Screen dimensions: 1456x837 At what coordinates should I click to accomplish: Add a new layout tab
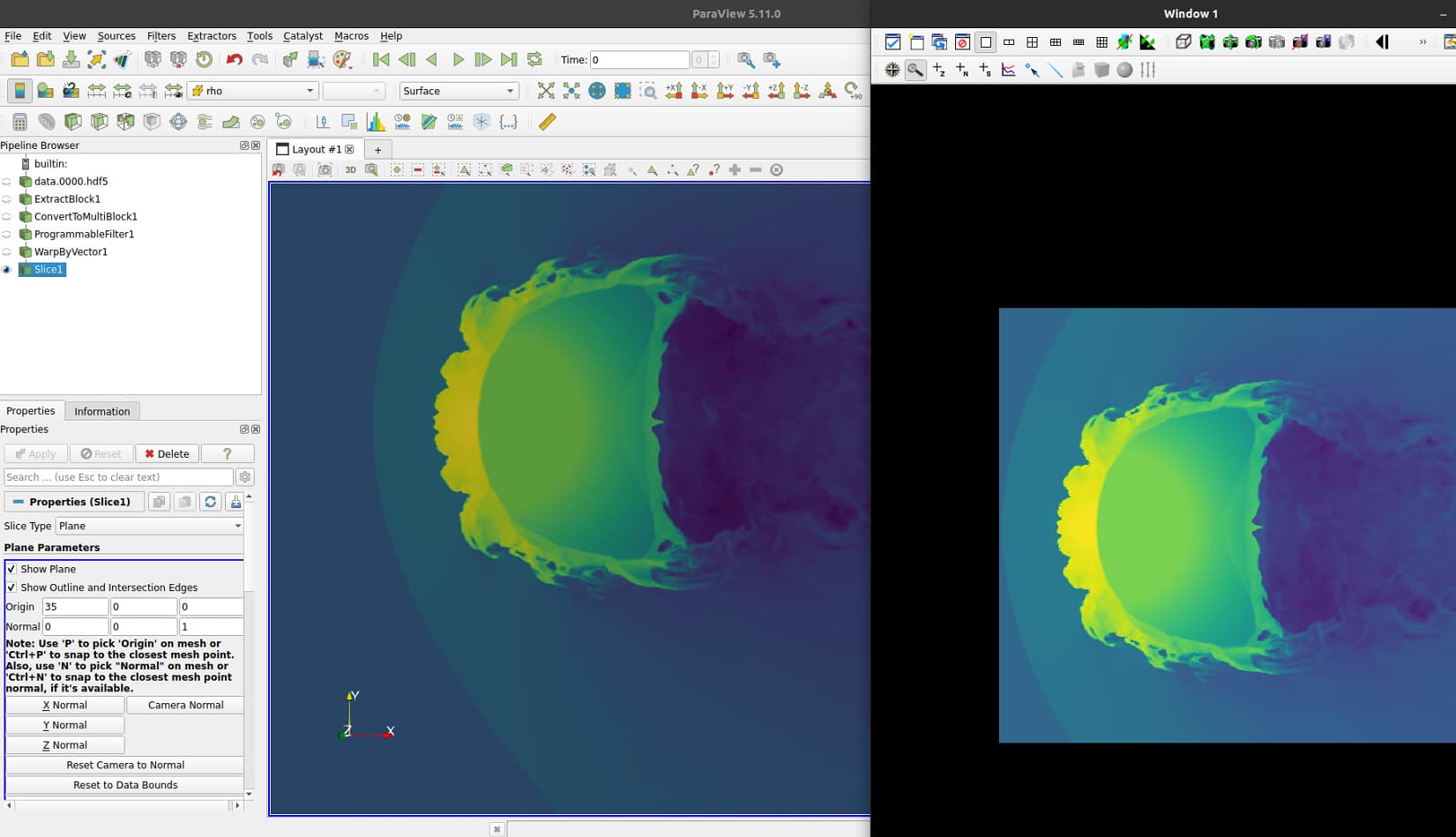coord(377,150)
